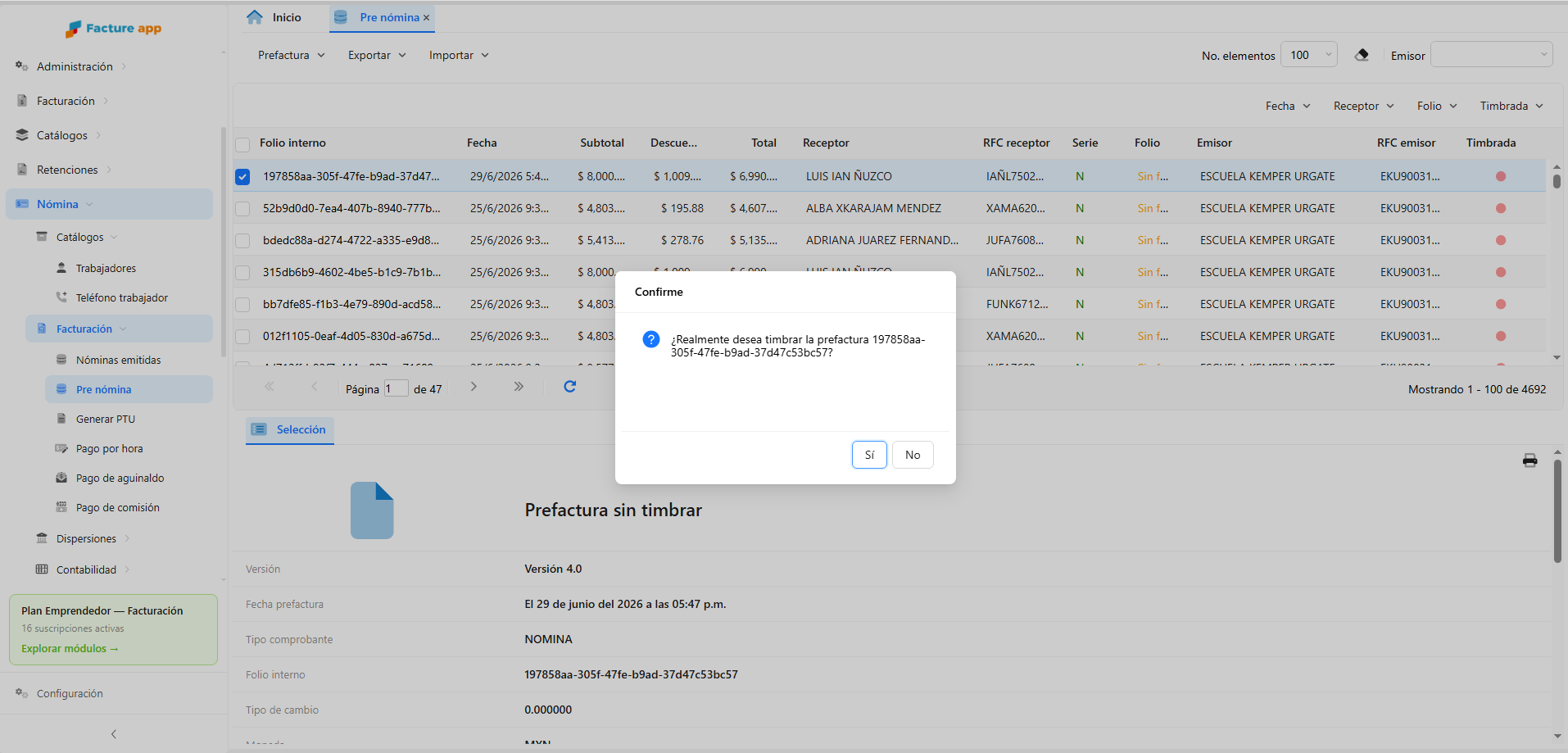Open the Folio filter dropdown

coord(1437,106)
